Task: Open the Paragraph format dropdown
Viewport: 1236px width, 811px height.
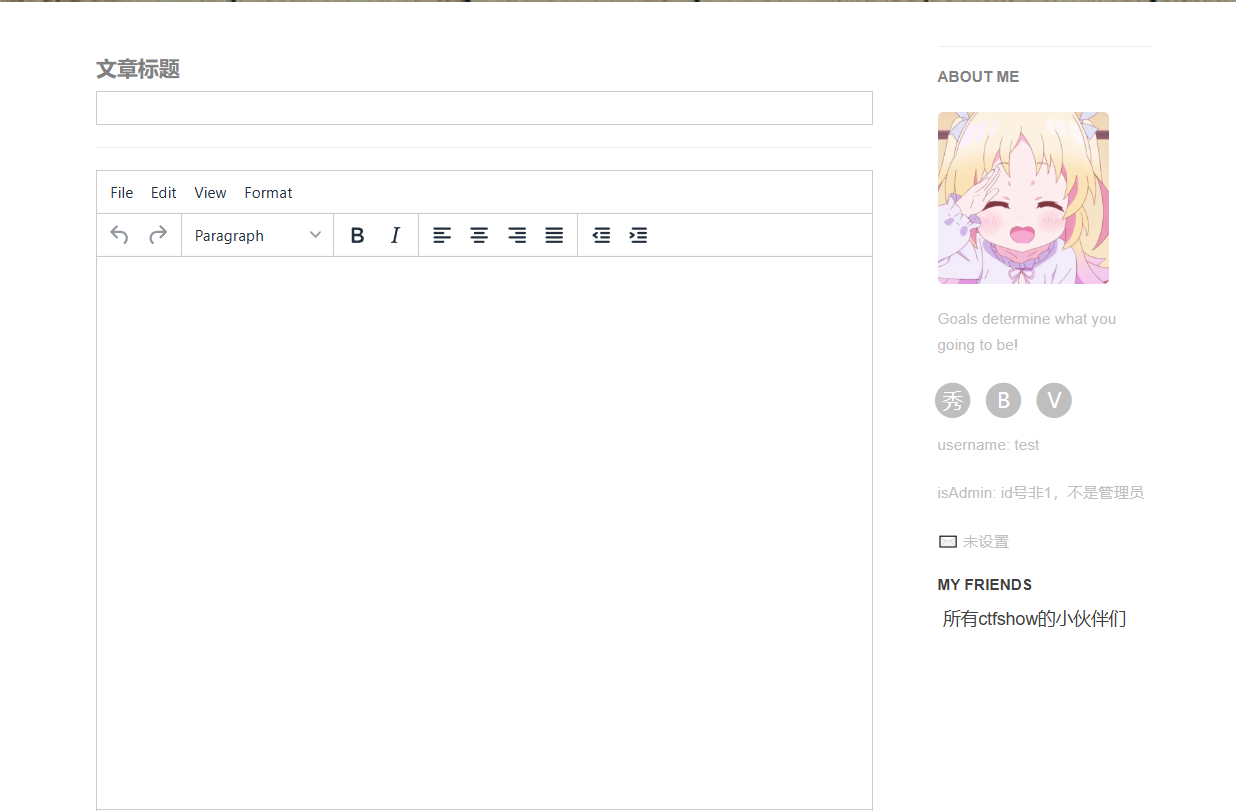Action: [257, 235]
